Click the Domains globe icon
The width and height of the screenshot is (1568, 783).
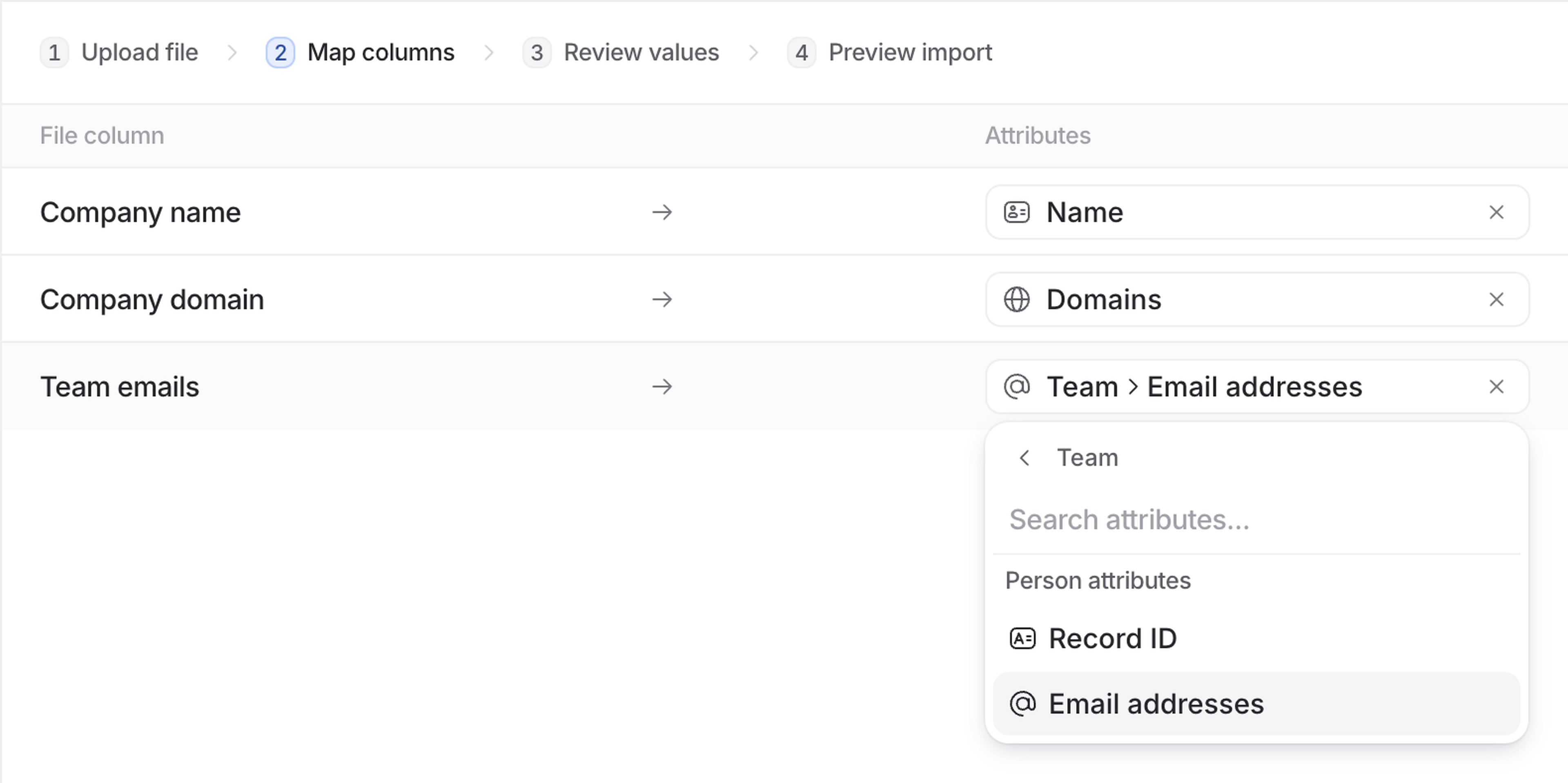tap(1016, 299)
